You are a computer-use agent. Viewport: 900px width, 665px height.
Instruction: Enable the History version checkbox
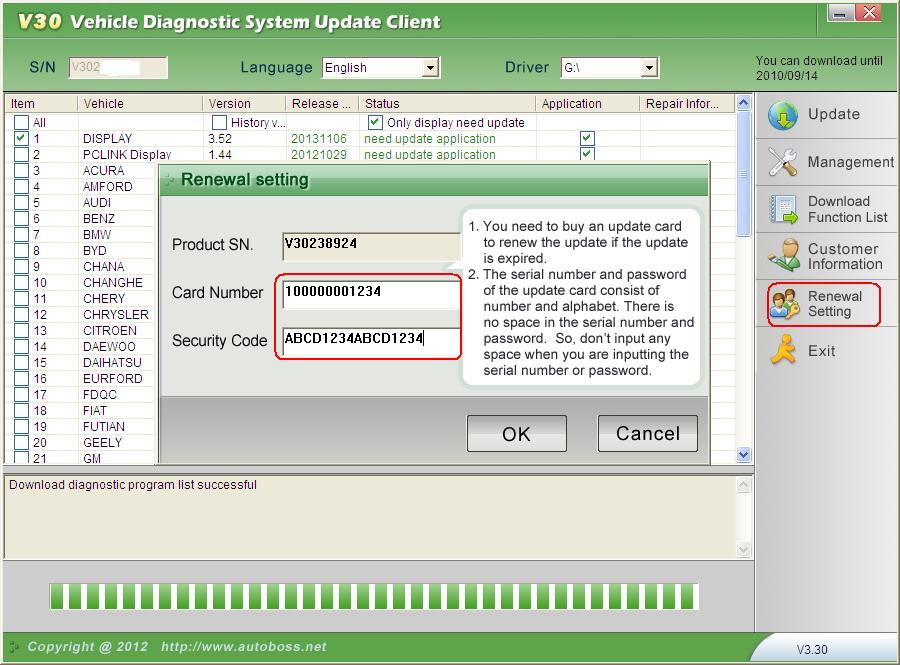coord(219,122)
